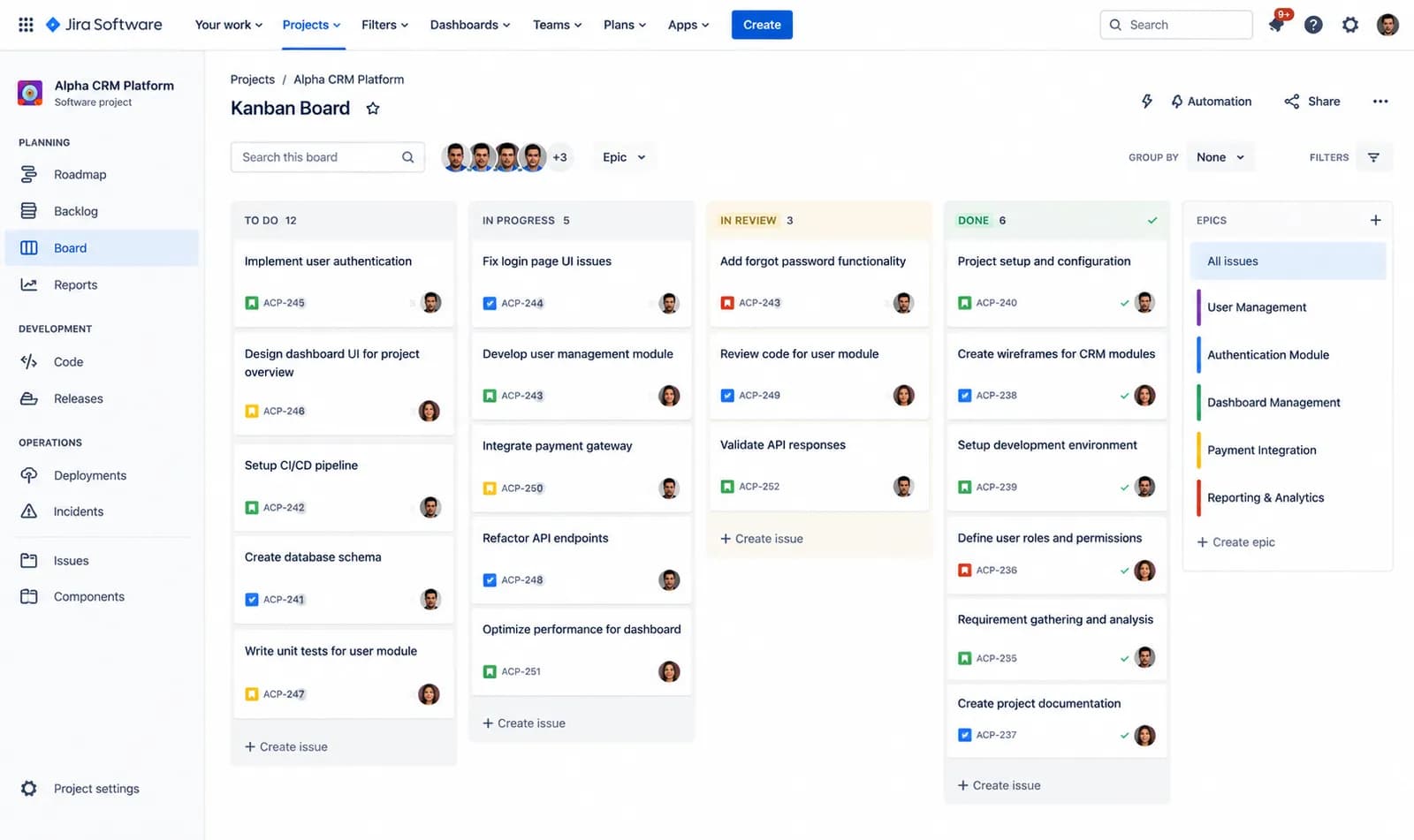Select the Dashboard Management epic
Image resolution: width=1414 pixels, height=840 pixels.
[x=1289, y=403]
